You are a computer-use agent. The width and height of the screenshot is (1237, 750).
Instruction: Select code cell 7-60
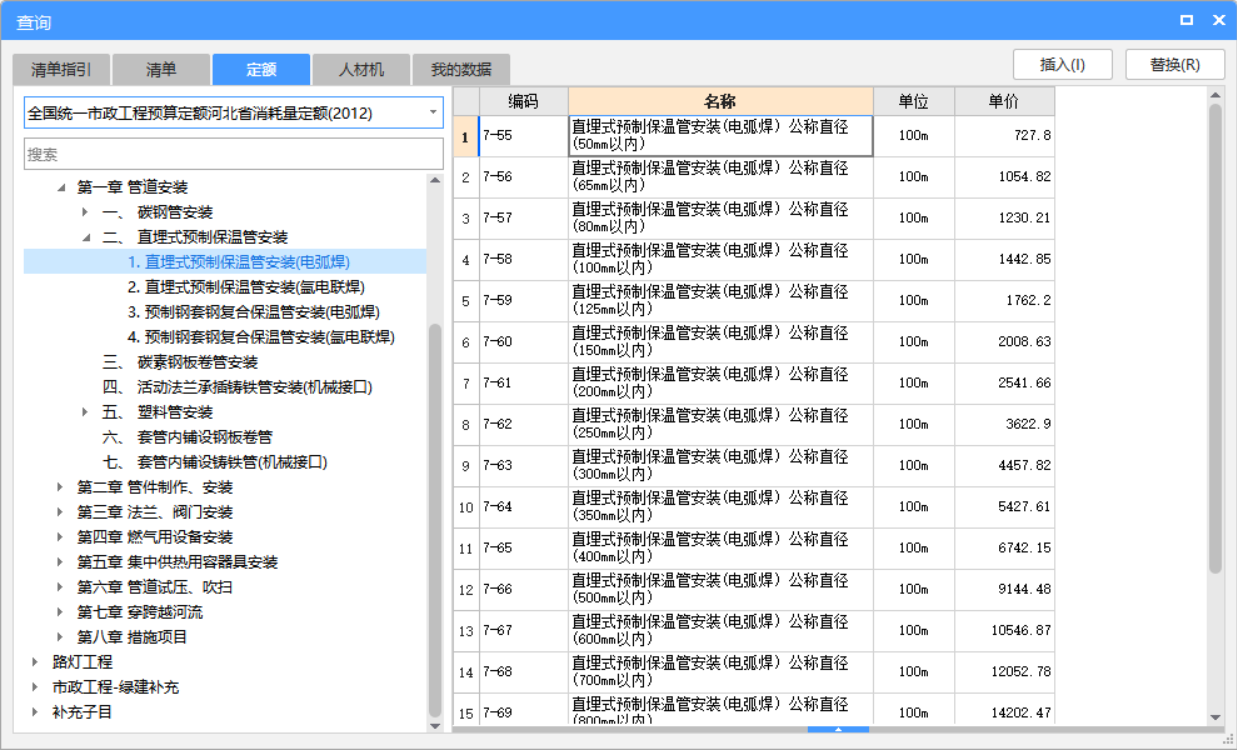click(x=524, y=342)
